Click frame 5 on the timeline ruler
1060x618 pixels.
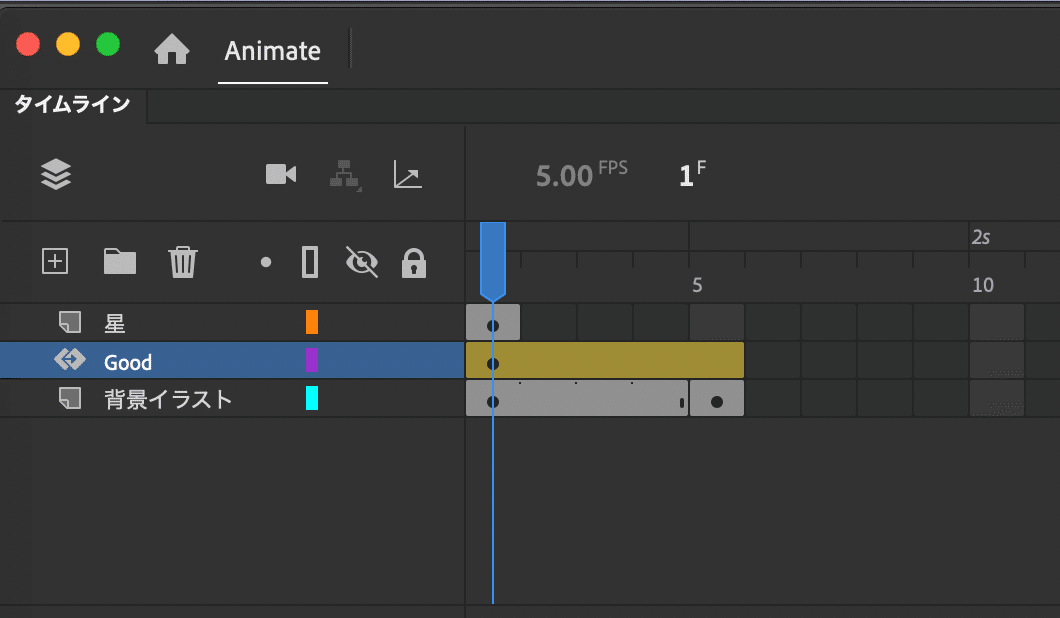[697, 285]
